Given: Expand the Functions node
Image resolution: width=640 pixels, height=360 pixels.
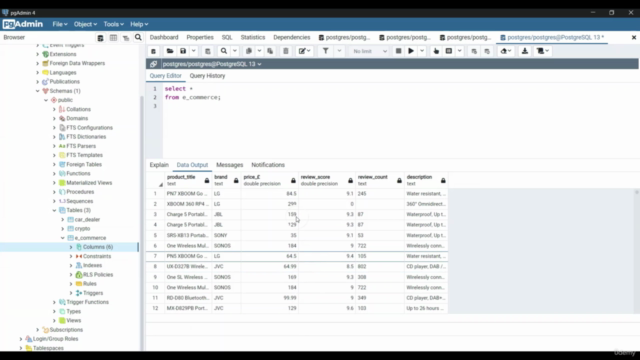Looking at the screenshot, I should pos(54,173).
